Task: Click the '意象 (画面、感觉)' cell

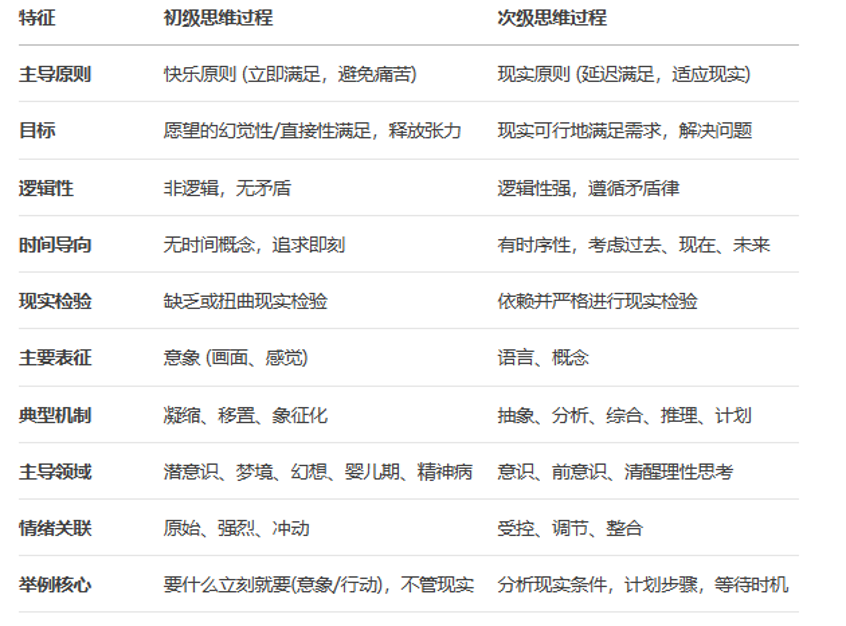Action: point(236,358)
